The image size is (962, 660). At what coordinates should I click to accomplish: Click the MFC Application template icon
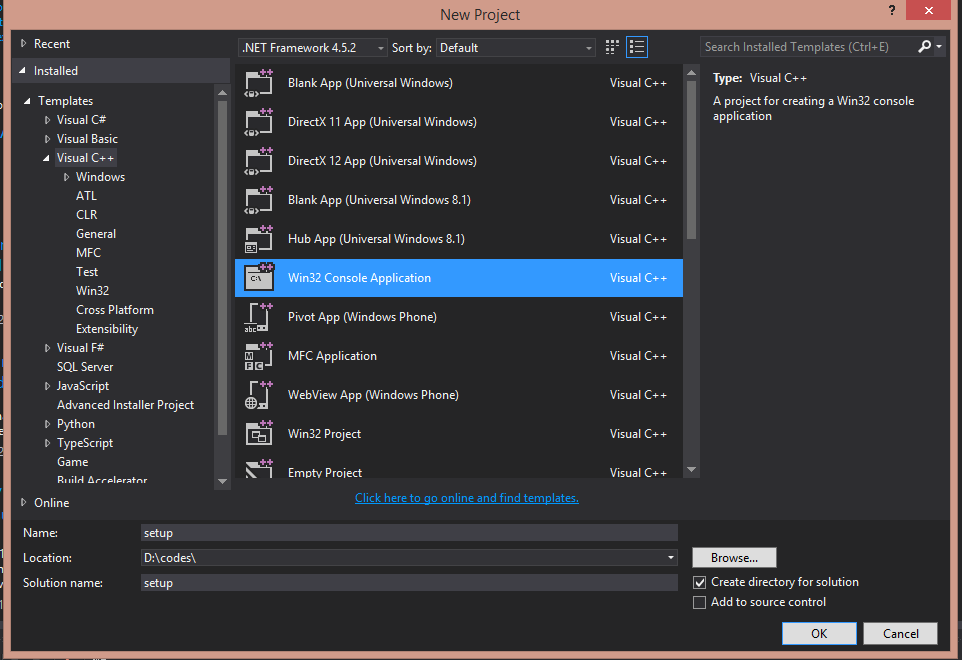258,356
